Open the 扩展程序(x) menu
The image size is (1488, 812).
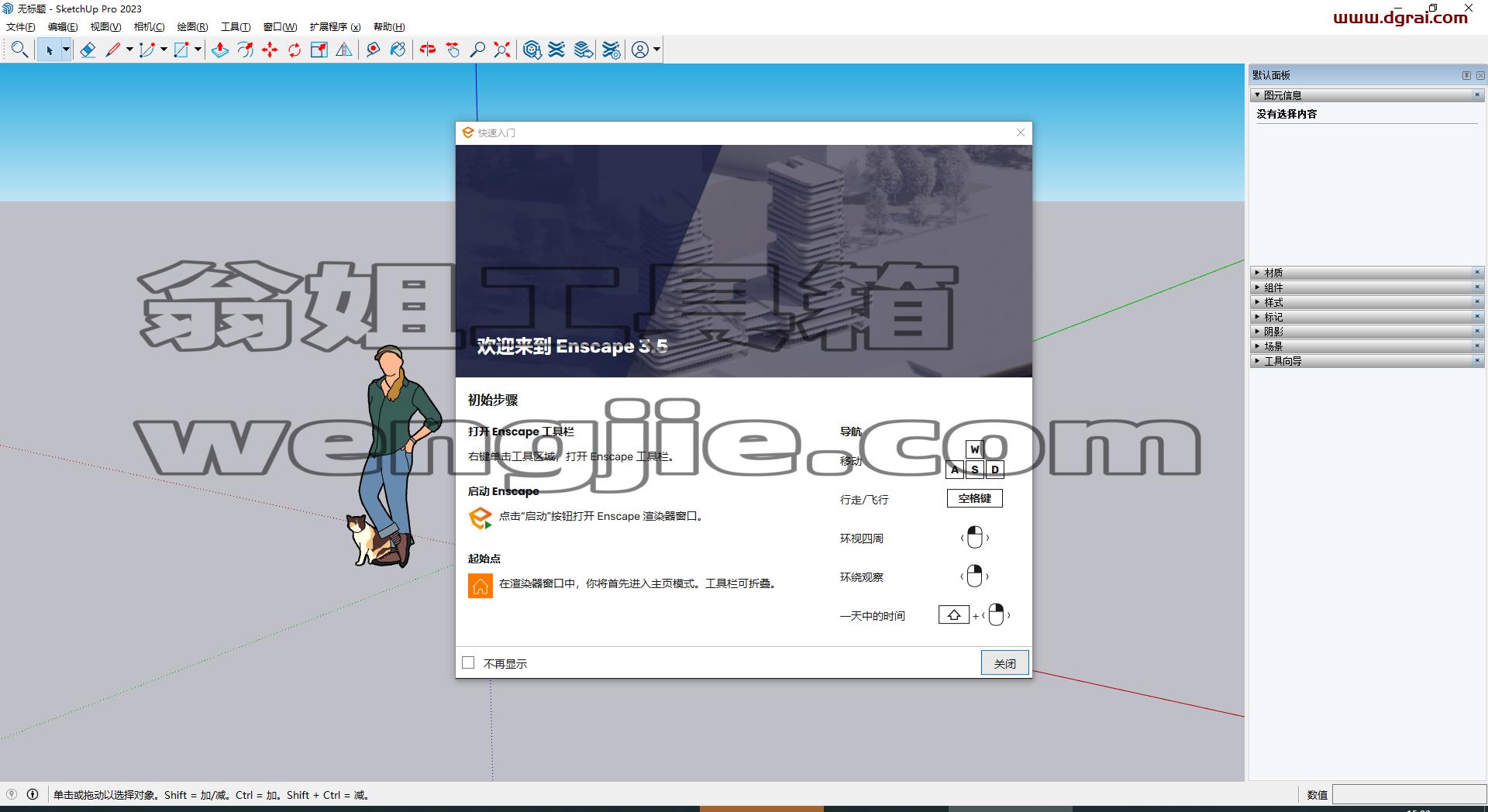point(335,27)
